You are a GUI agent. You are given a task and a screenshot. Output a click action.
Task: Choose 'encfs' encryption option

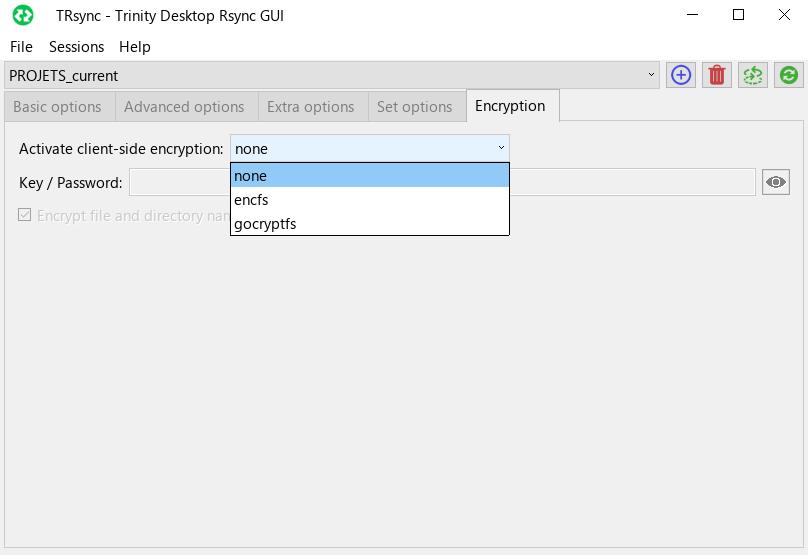click(369, 200)
